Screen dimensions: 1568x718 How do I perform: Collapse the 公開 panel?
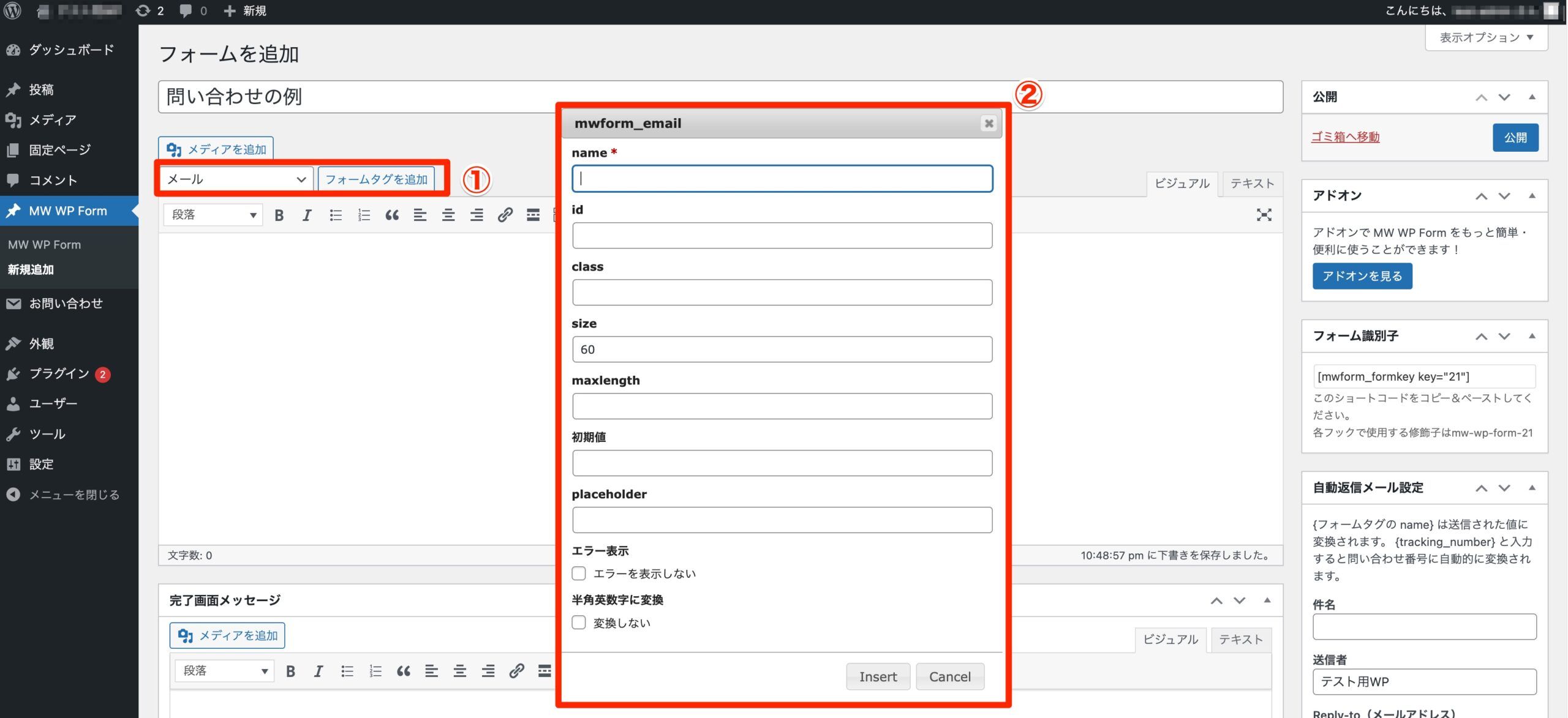point(1532,97)
